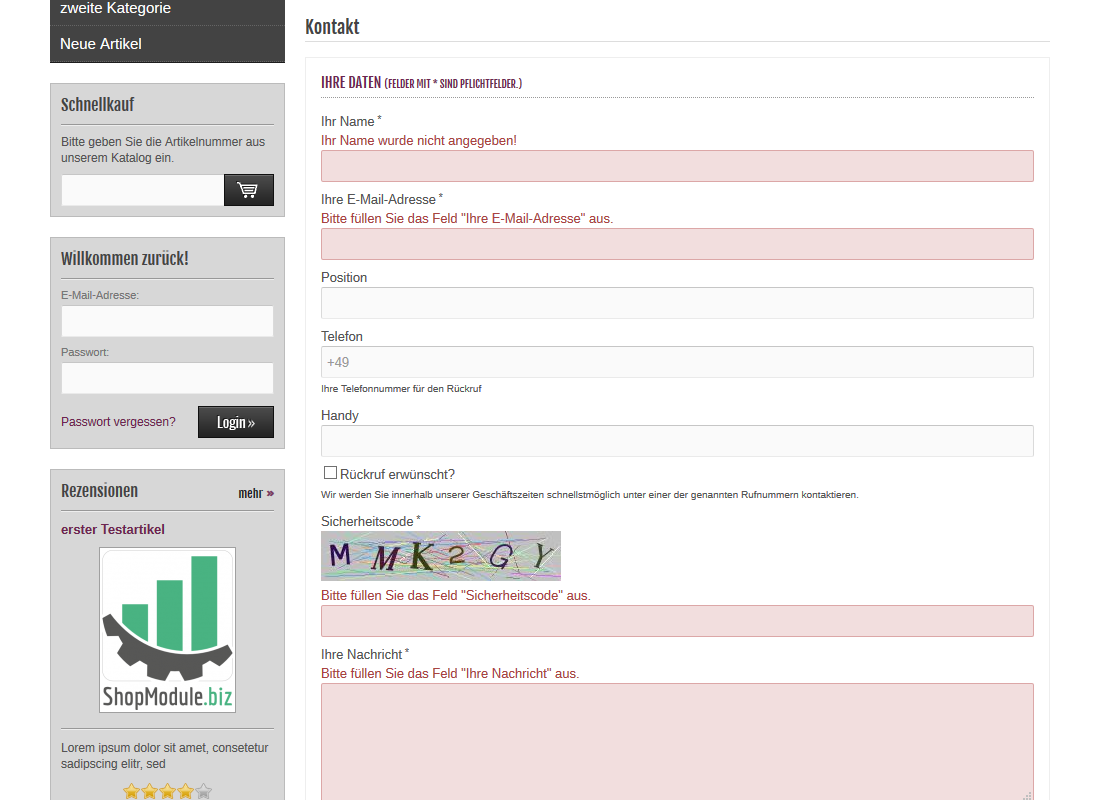This screenshot has width=1100, height=800.
Task: Click the Position input field
Action: [x=677, y=303]
